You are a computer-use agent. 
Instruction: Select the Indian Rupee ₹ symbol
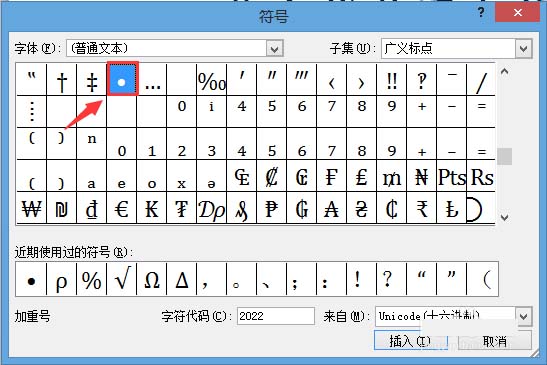(x=422, y=208)
